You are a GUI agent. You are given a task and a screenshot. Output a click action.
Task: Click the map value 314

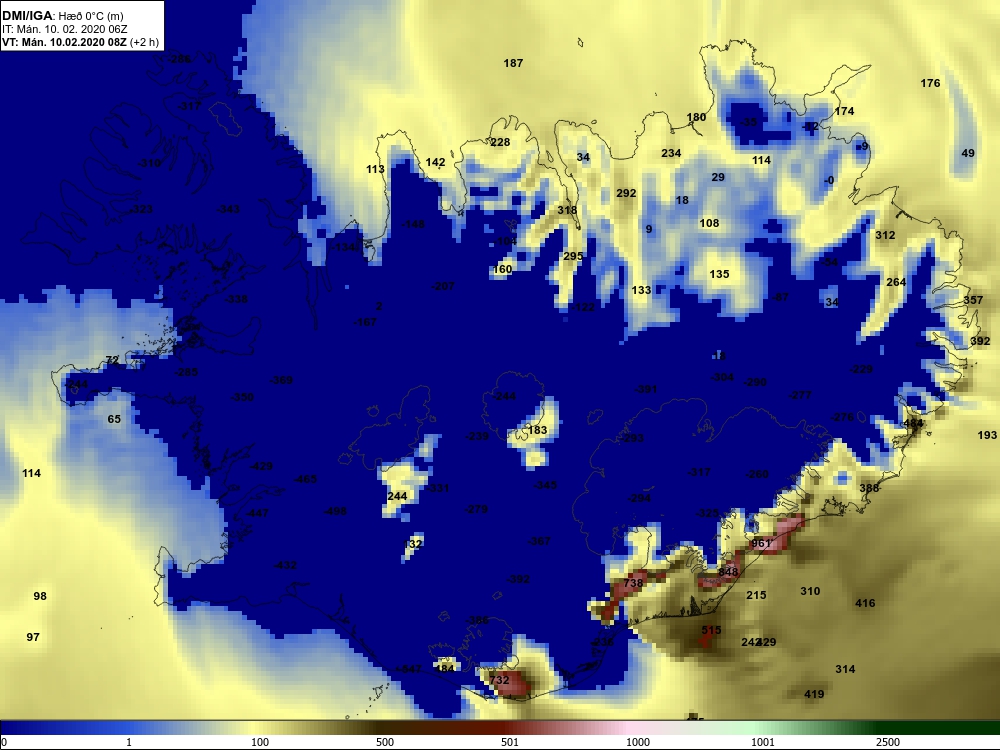[x=846, y=669]
